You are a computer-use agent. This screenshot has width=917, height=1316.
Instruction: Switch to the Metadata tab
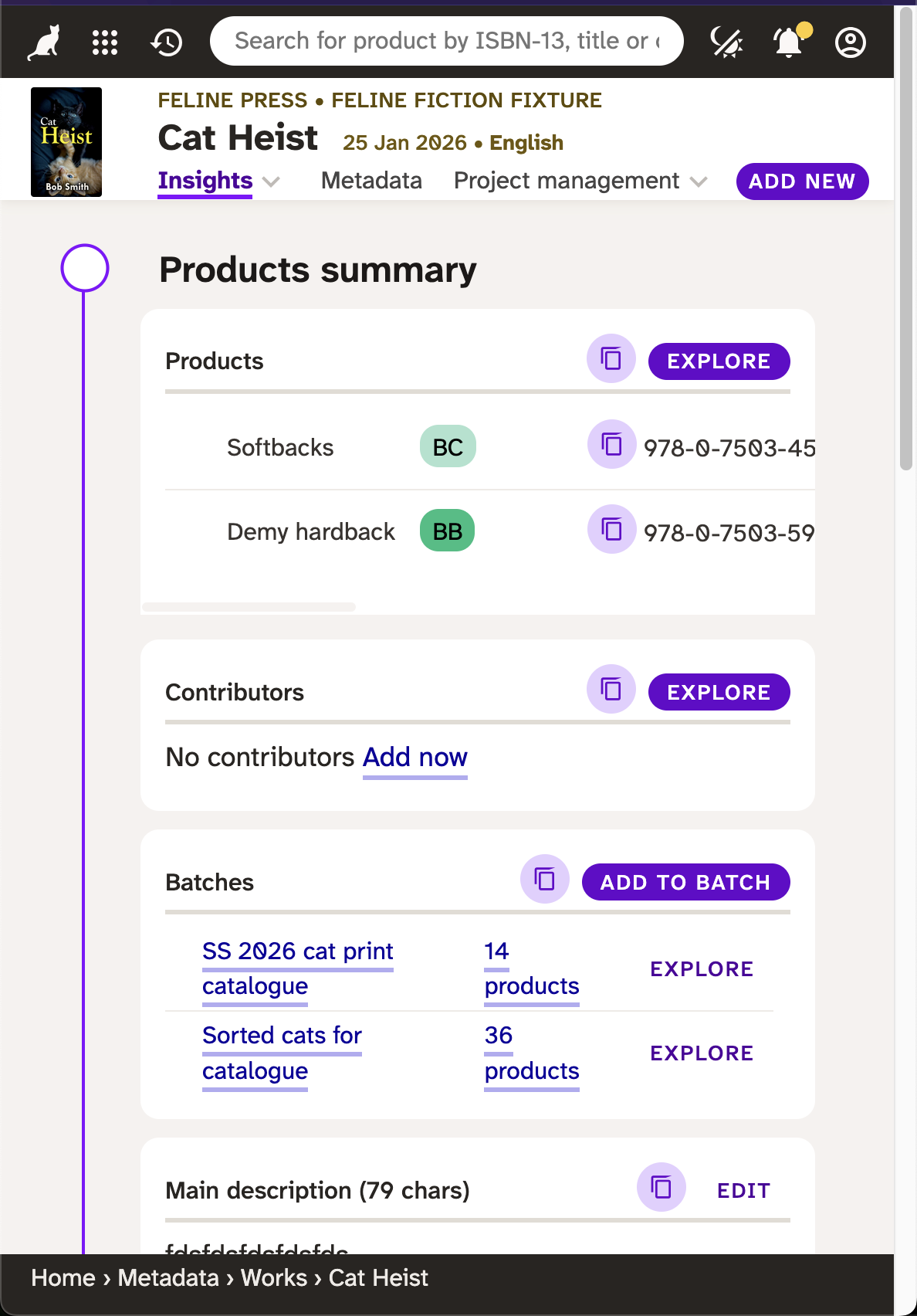pos(371,181)
